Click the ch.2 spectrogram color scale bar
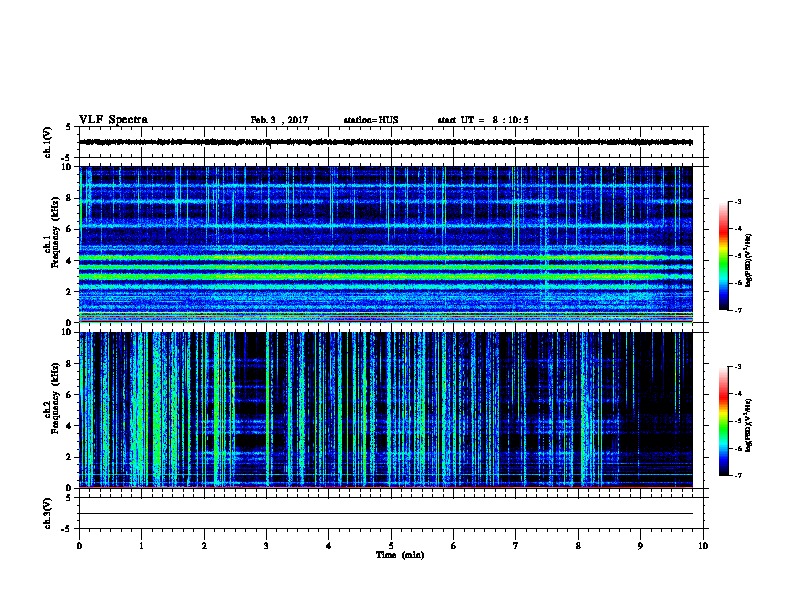The height and width of the screenshot is (612, 792). [723, 421]
